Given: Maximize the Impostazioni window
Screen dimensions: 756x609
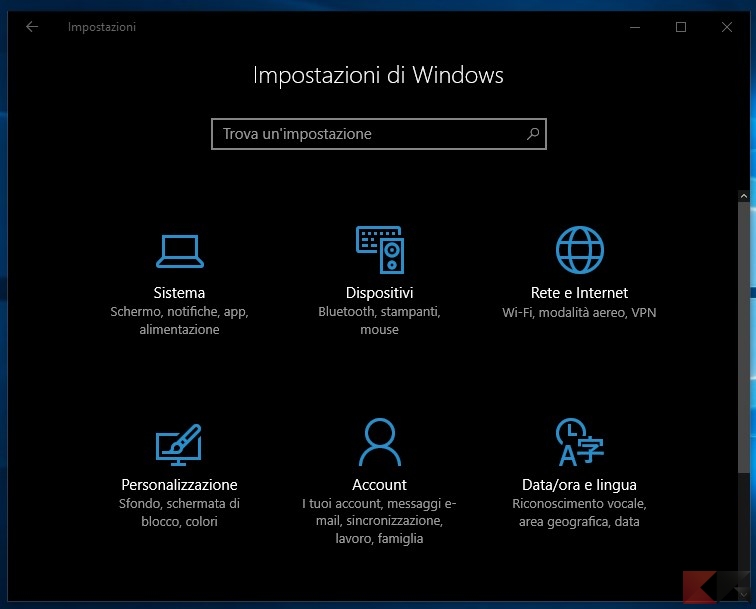Looking at the screenshot, I should pos(681,27).
